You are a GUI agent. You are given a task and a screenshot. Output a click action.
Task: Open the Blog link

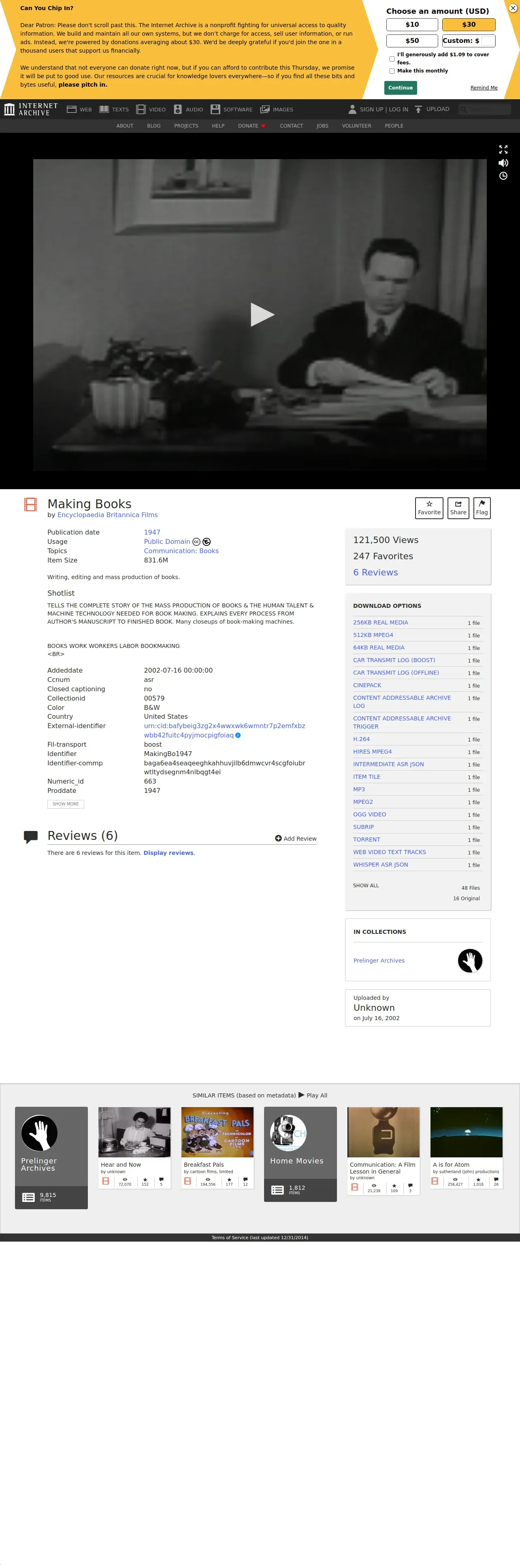(x=154, y=126)
